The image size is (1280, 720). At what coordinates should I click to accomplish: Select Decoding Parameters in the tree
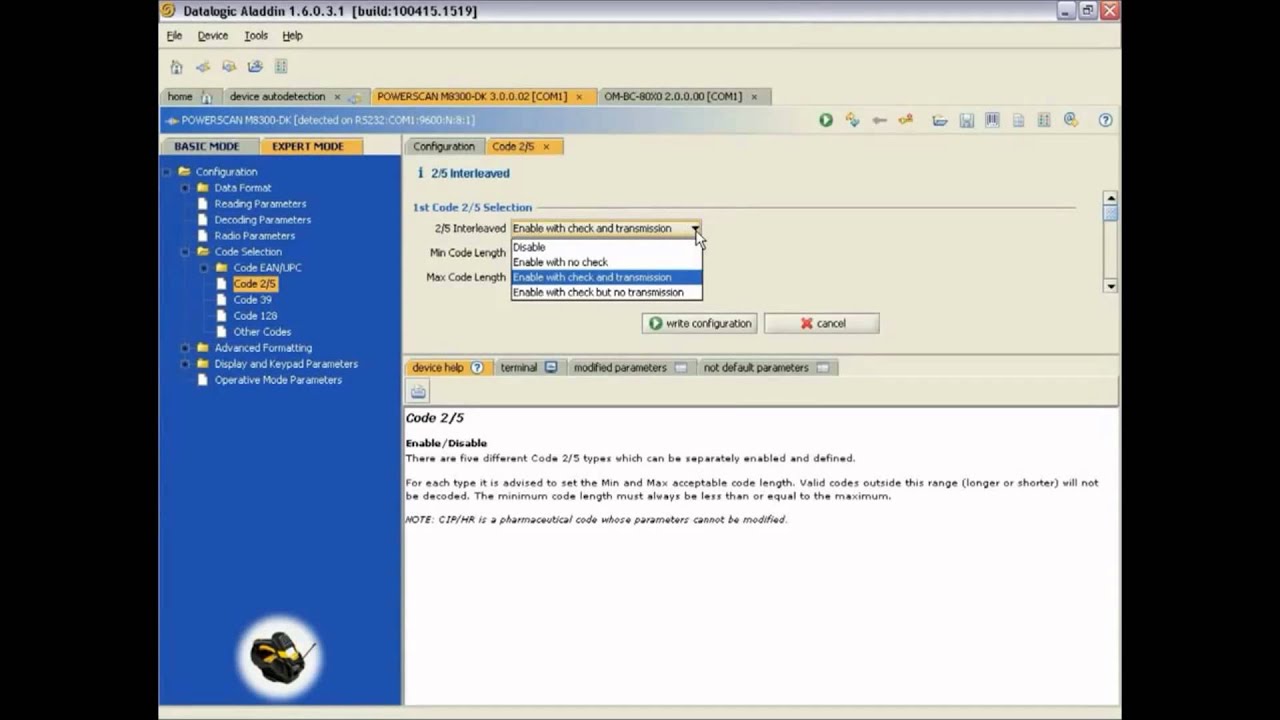pyautogui.click(x=262, y=220)
